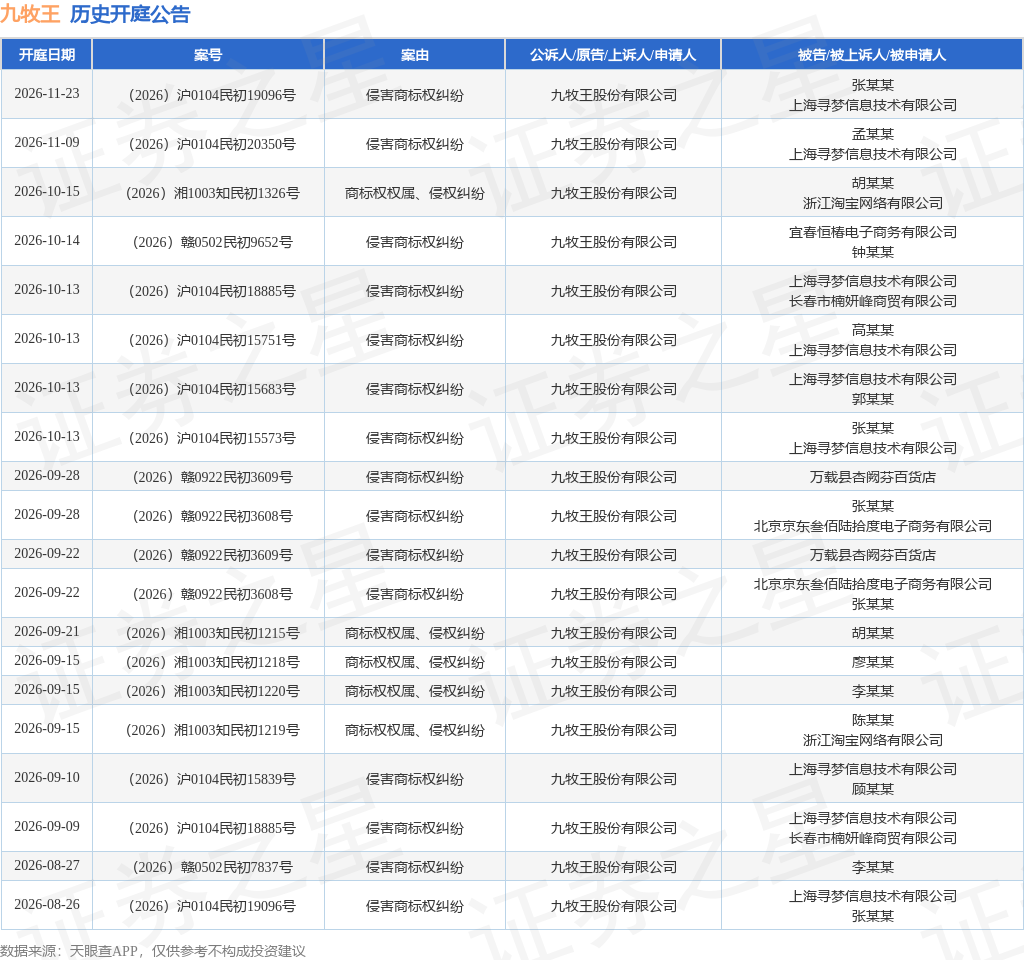Select the 开庭日期 column header
Image resolution: width=1024 pixels, height=960 pixels.
click(46, 55)
